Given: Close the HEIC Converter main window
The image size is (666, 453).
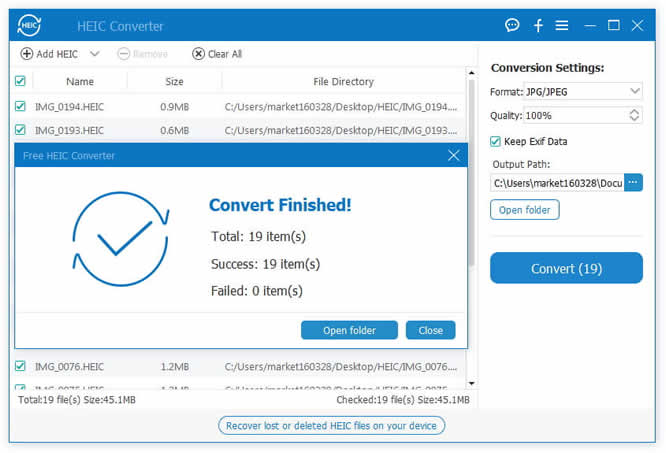Looking at the screenshot, I should 637,25.
